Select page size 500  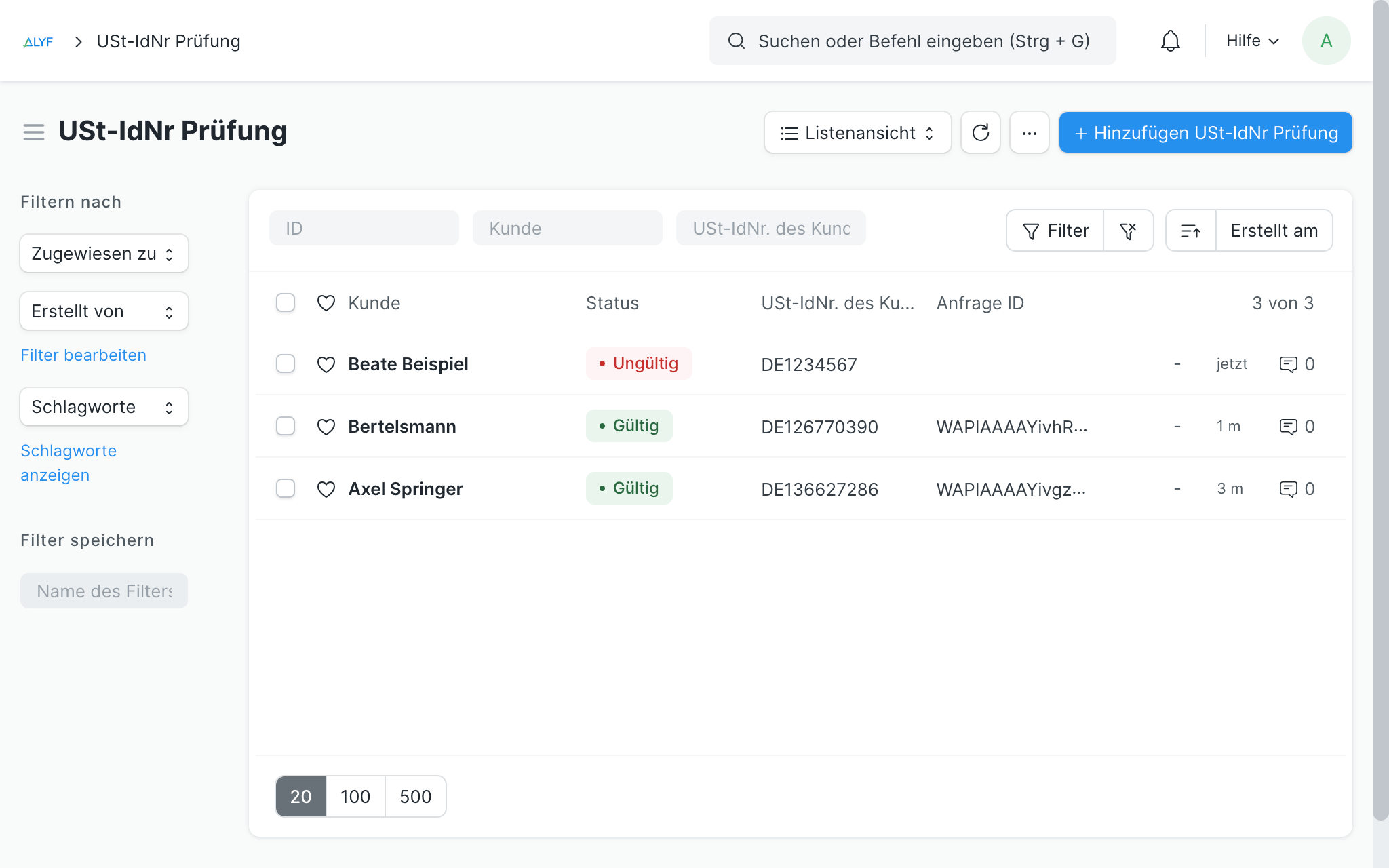pyautogui.click(x=415, y=797)
